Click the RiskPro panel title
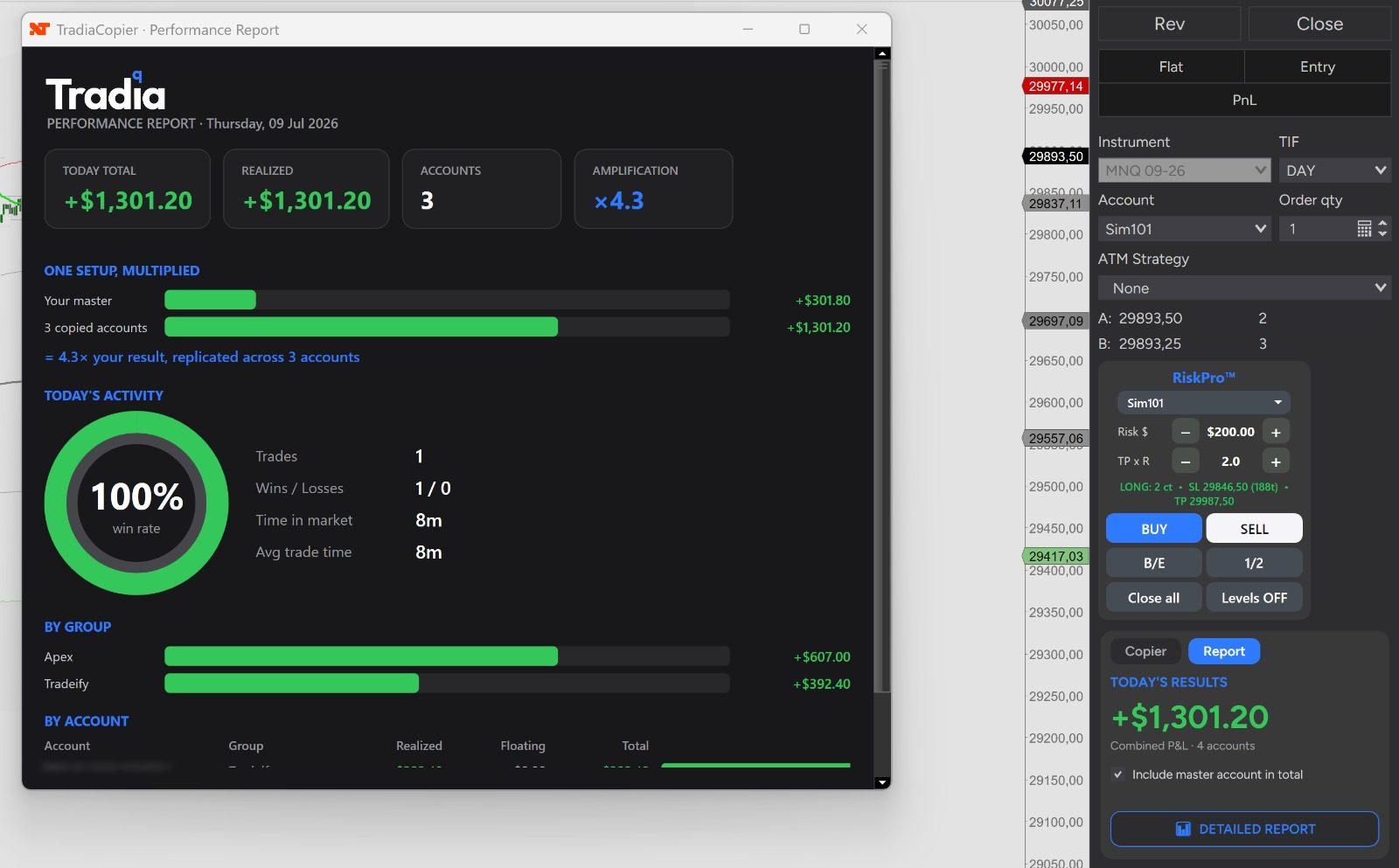Image resolution: width=1399 pixels, height=868 pixels. [x=1203, y=378]
